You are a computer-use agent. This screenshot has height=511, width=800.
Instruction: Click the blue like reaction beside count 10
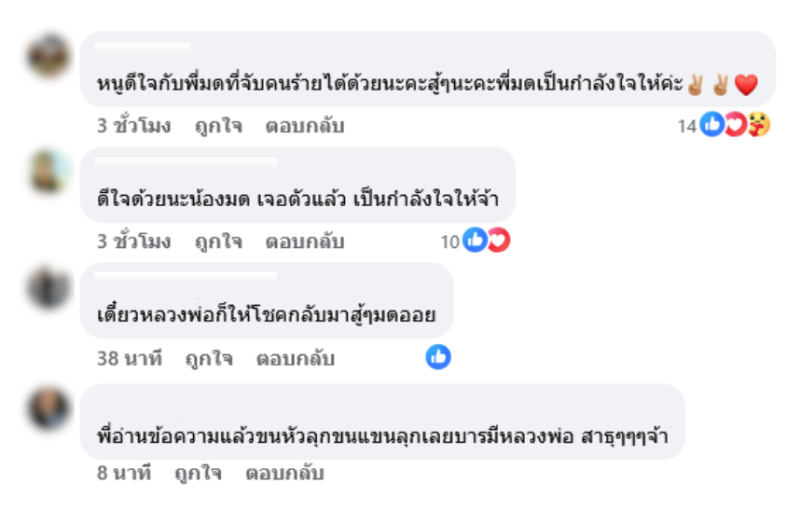tap(475, 241)
